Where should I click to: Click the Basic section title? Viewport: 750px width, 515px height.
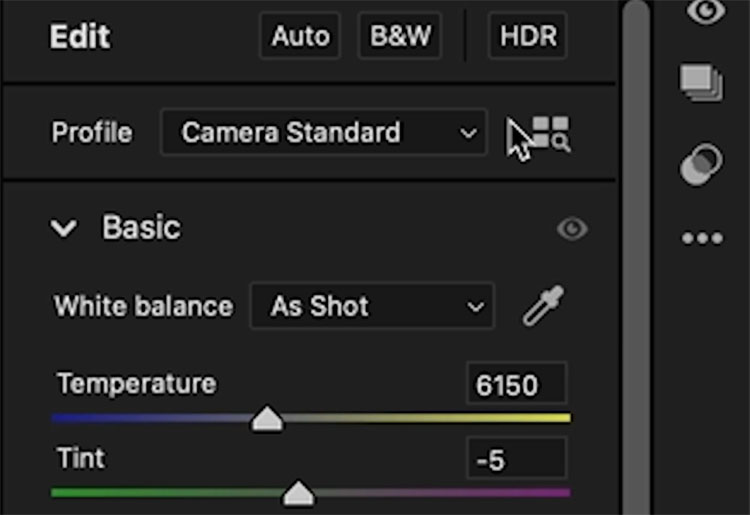point(142,227)
